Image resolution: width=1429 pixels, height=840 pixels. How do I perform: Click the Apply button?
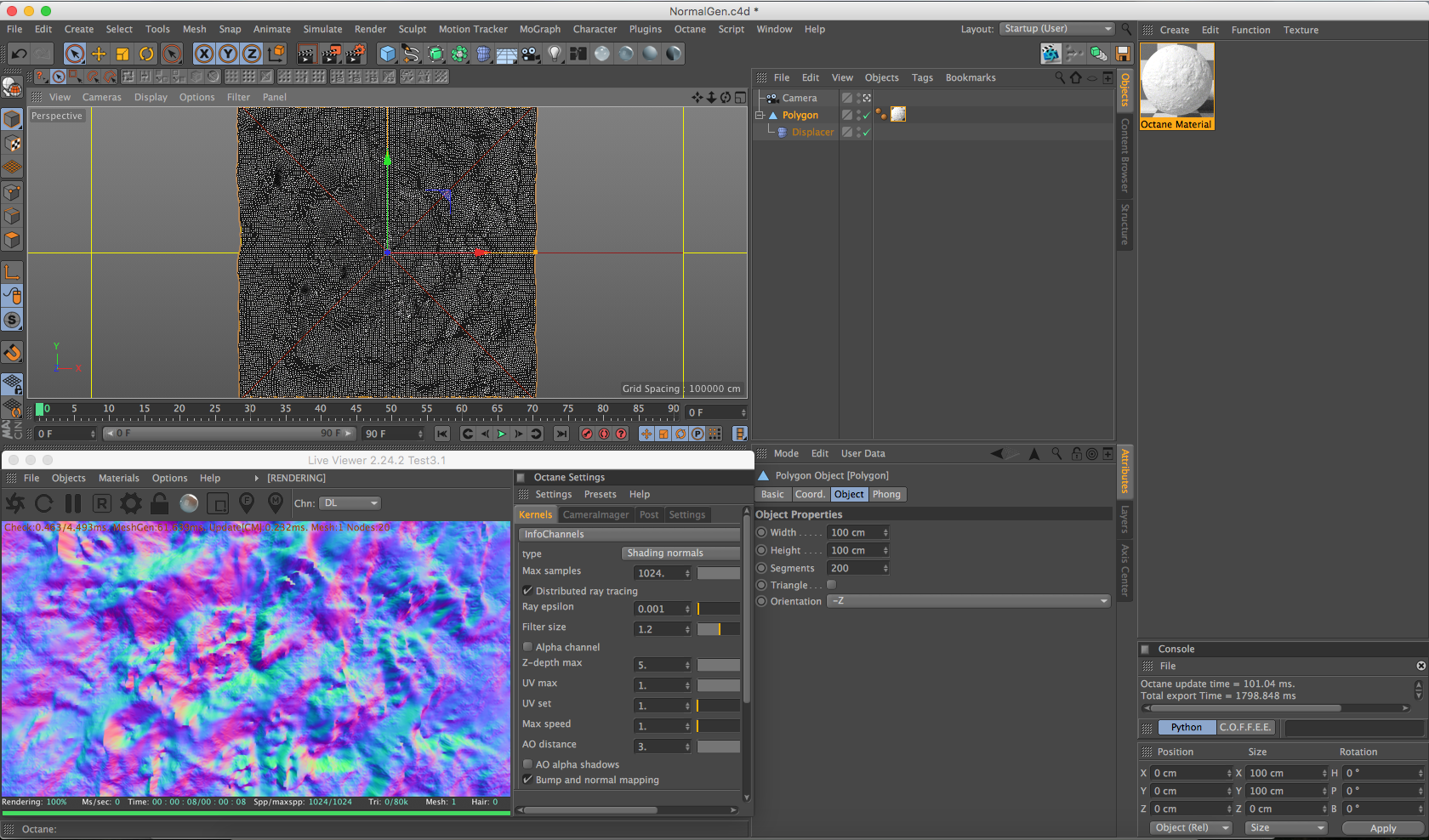click(1382, 828)
